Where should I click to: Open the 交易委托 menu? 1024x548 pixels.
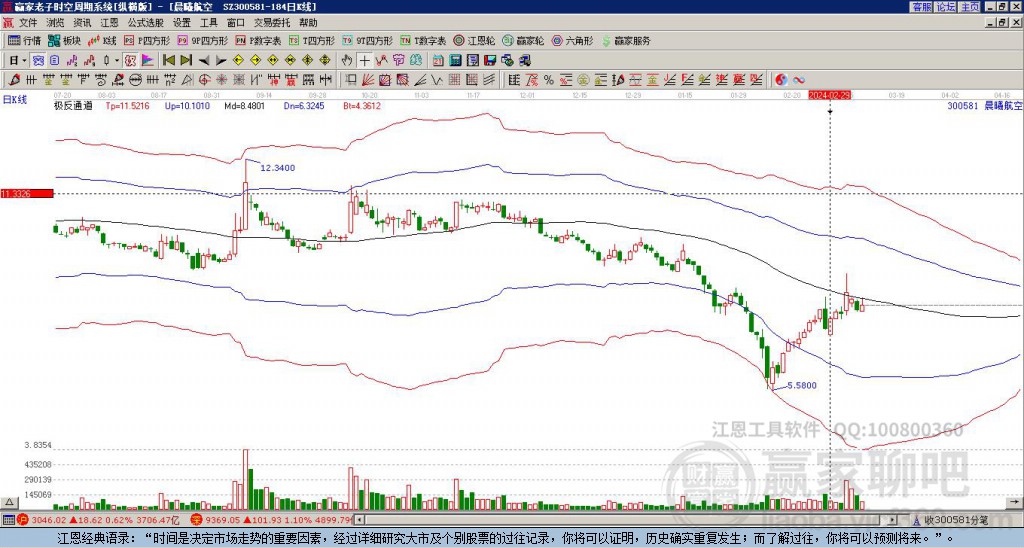click(272, 23)
